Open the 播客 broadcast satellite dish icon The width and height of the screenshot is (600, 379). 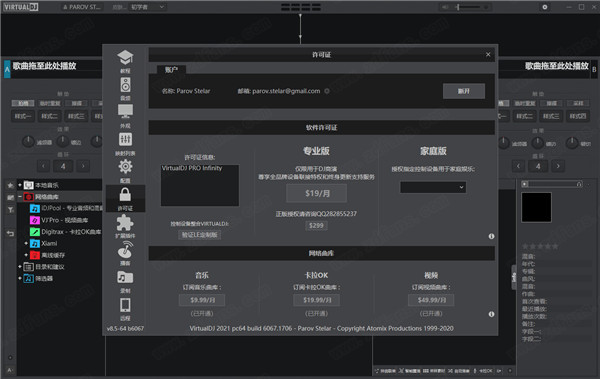pos(125,253)
